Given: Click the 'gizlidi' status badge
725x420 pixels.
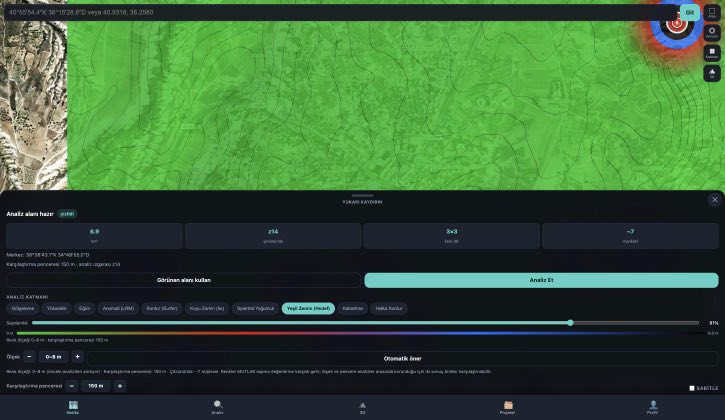Looking at the screenshot, I should point(67,214).
